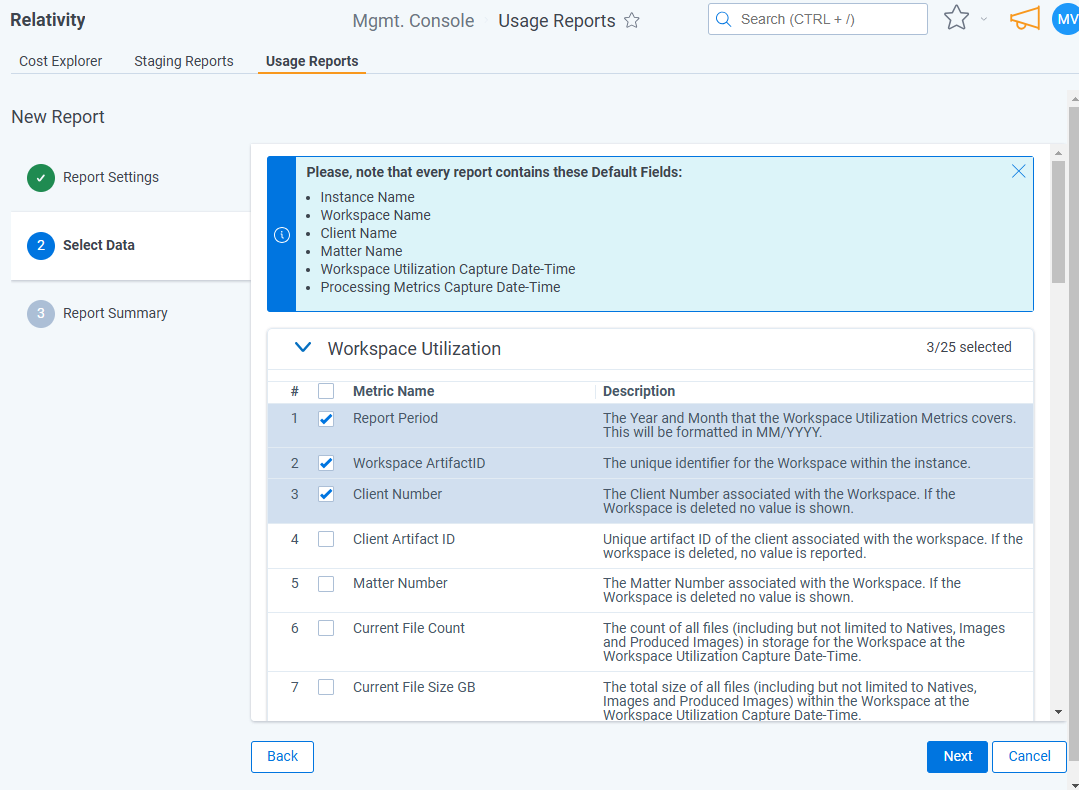Expand the favorites dropdown arrow
This screenshot has width=1079, height=790.
[x=984, y=19]
